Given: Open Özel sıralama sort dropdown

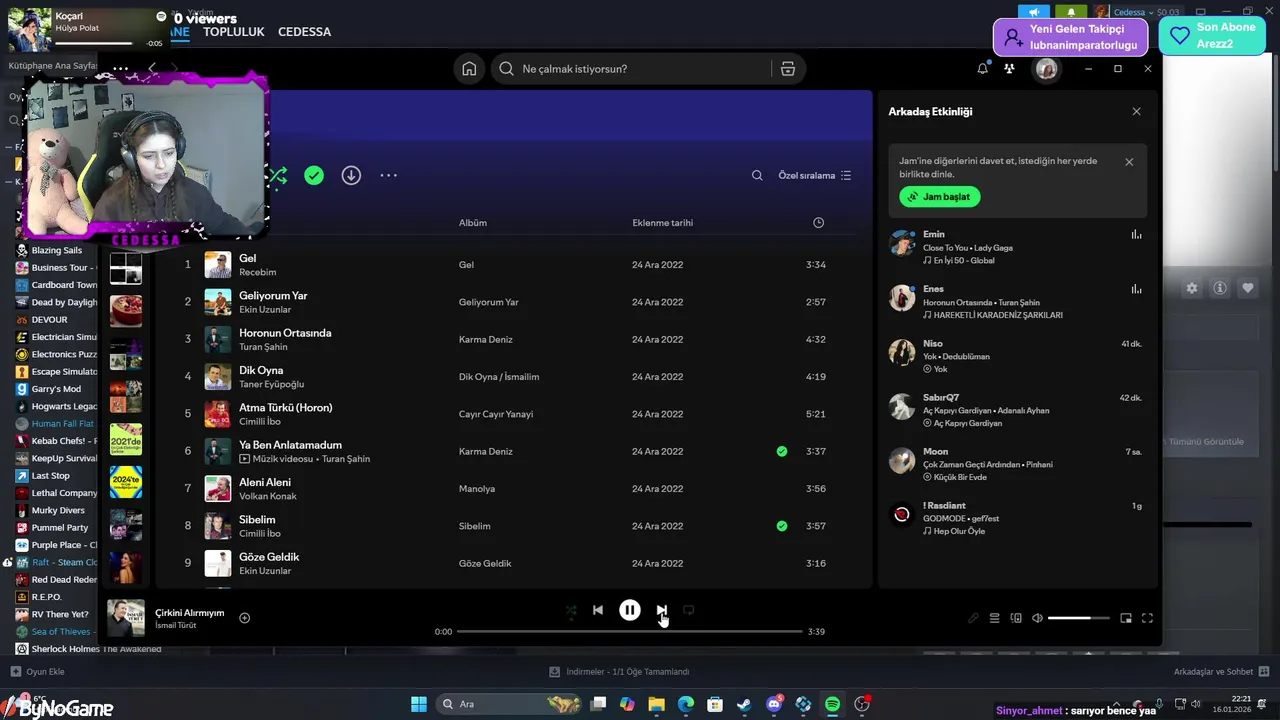Looking at the screenshot, I should tap(815, 175).
